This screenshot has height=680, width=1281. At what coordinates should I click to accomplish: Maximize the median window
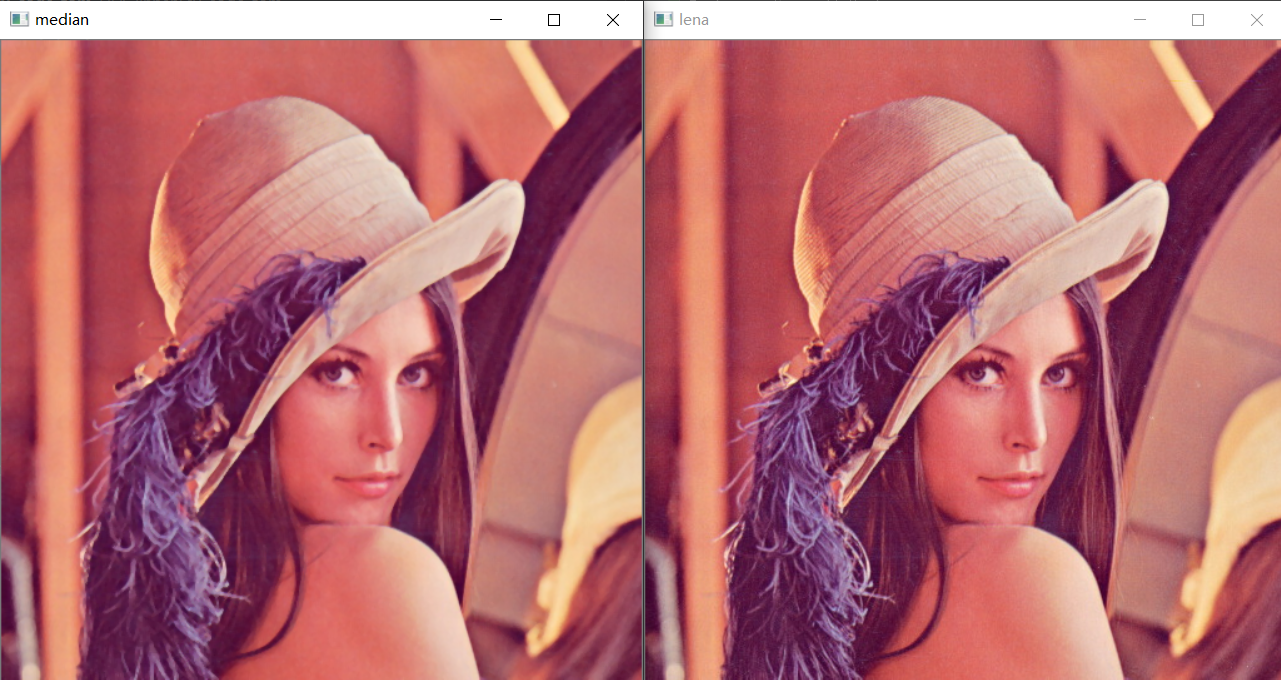pyautogui.click(x=554, y=20)
